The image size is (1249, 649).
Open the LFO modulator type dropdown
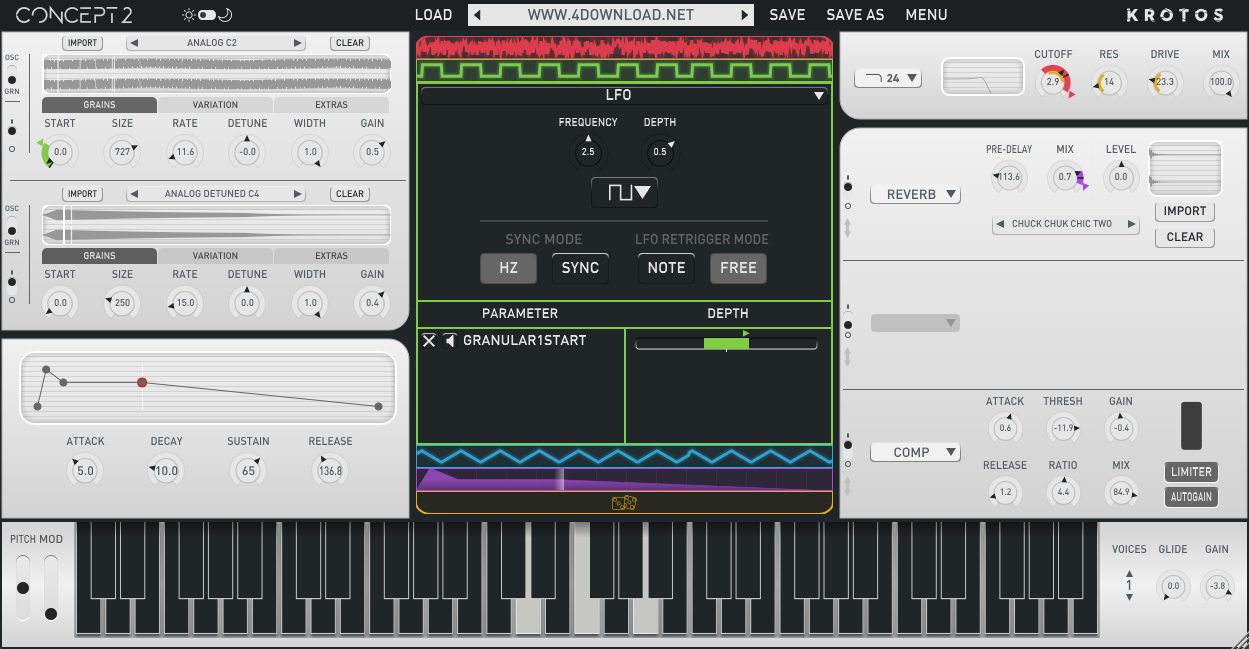624,95
